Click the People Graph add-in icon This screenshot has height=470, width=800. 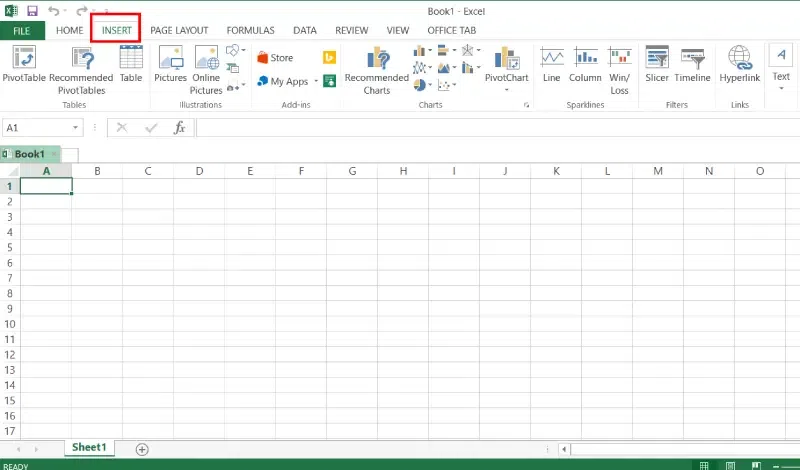tap(330, 81)
